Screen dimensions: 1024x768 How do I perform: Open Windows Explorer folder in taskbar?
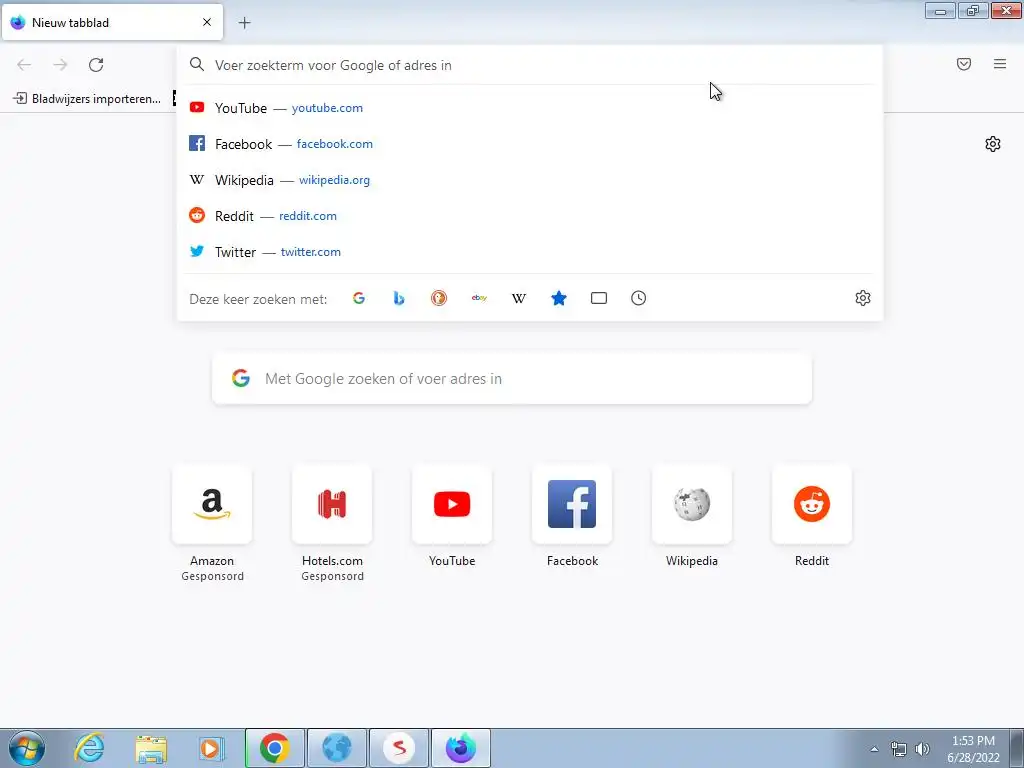151,748
